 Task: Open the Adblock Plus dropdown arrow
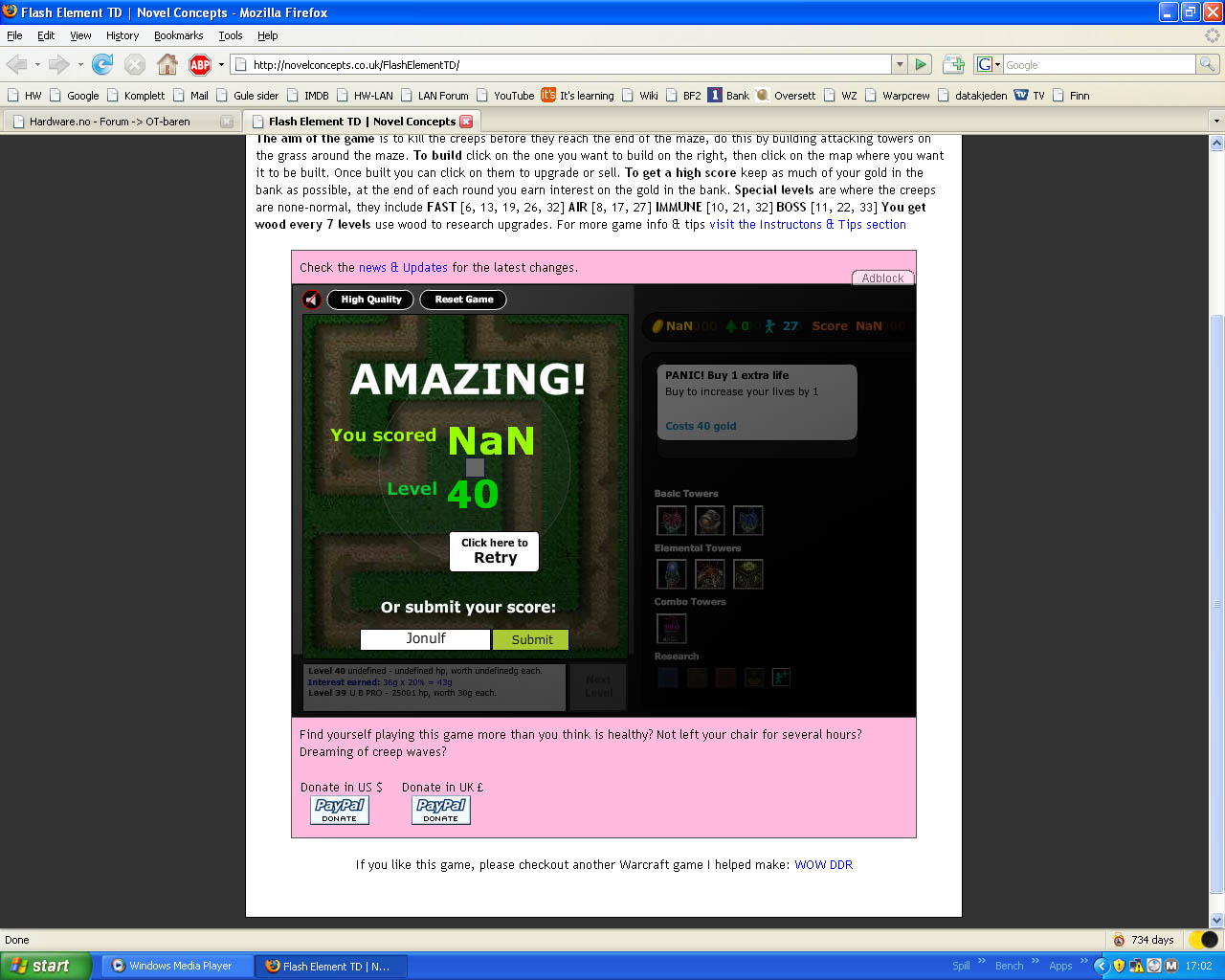221,65
